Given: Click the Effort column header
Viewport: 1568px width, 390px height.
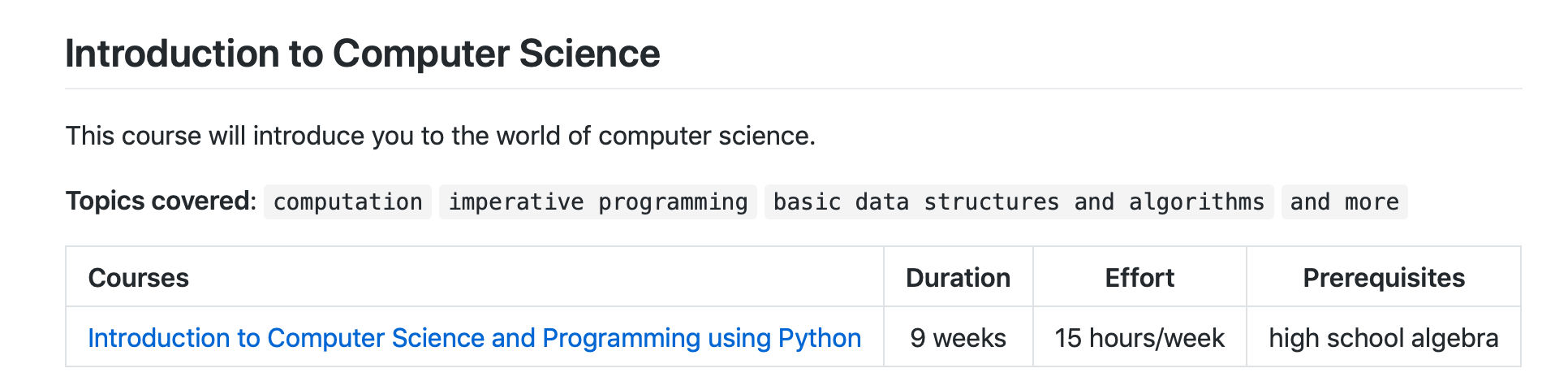Looking at the screenshot, I should (x=1139, y=278).
